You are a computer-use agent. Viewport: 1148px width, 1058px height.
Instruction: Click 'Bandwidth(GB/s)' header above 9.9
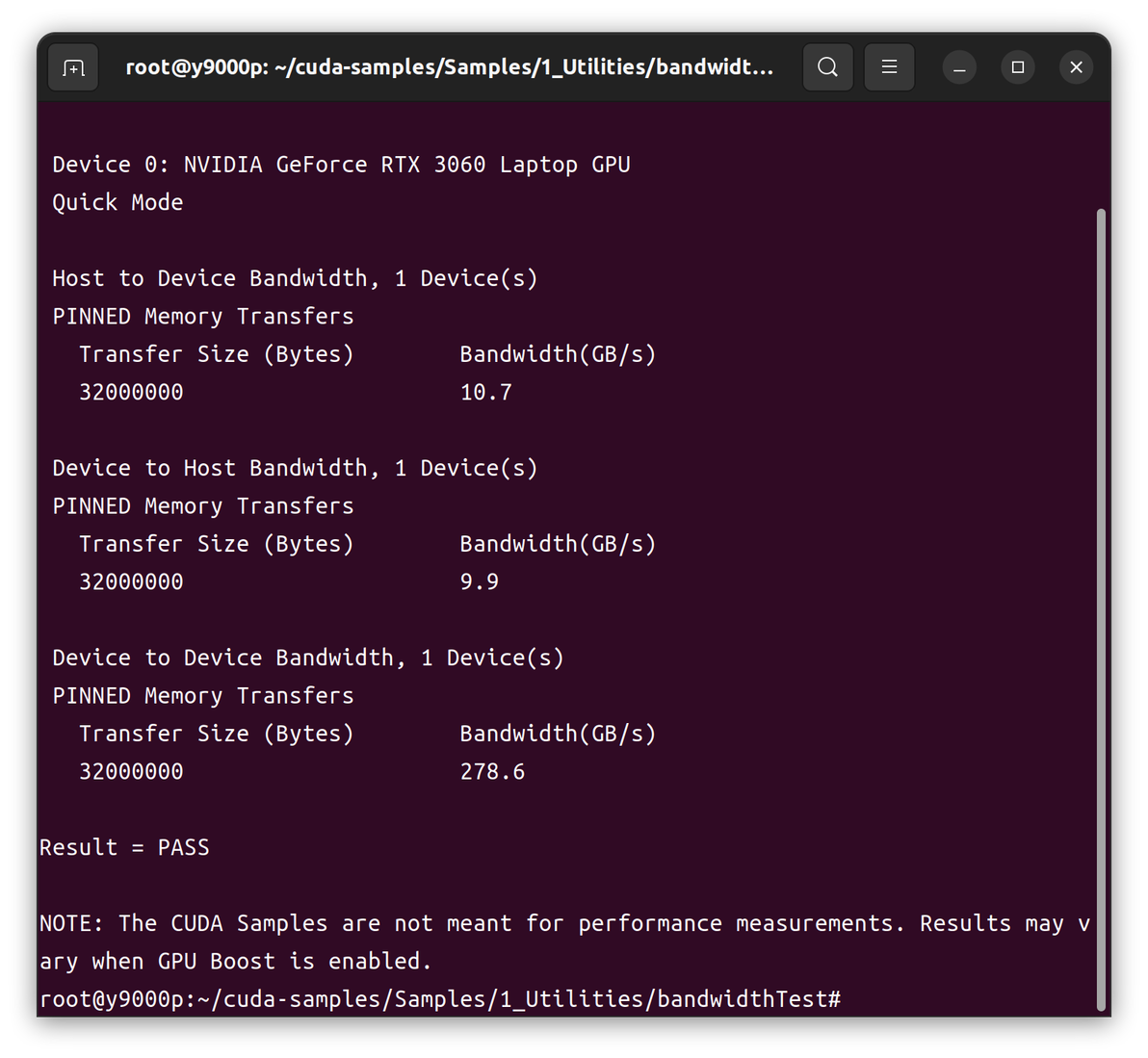(x=558, y=544)
